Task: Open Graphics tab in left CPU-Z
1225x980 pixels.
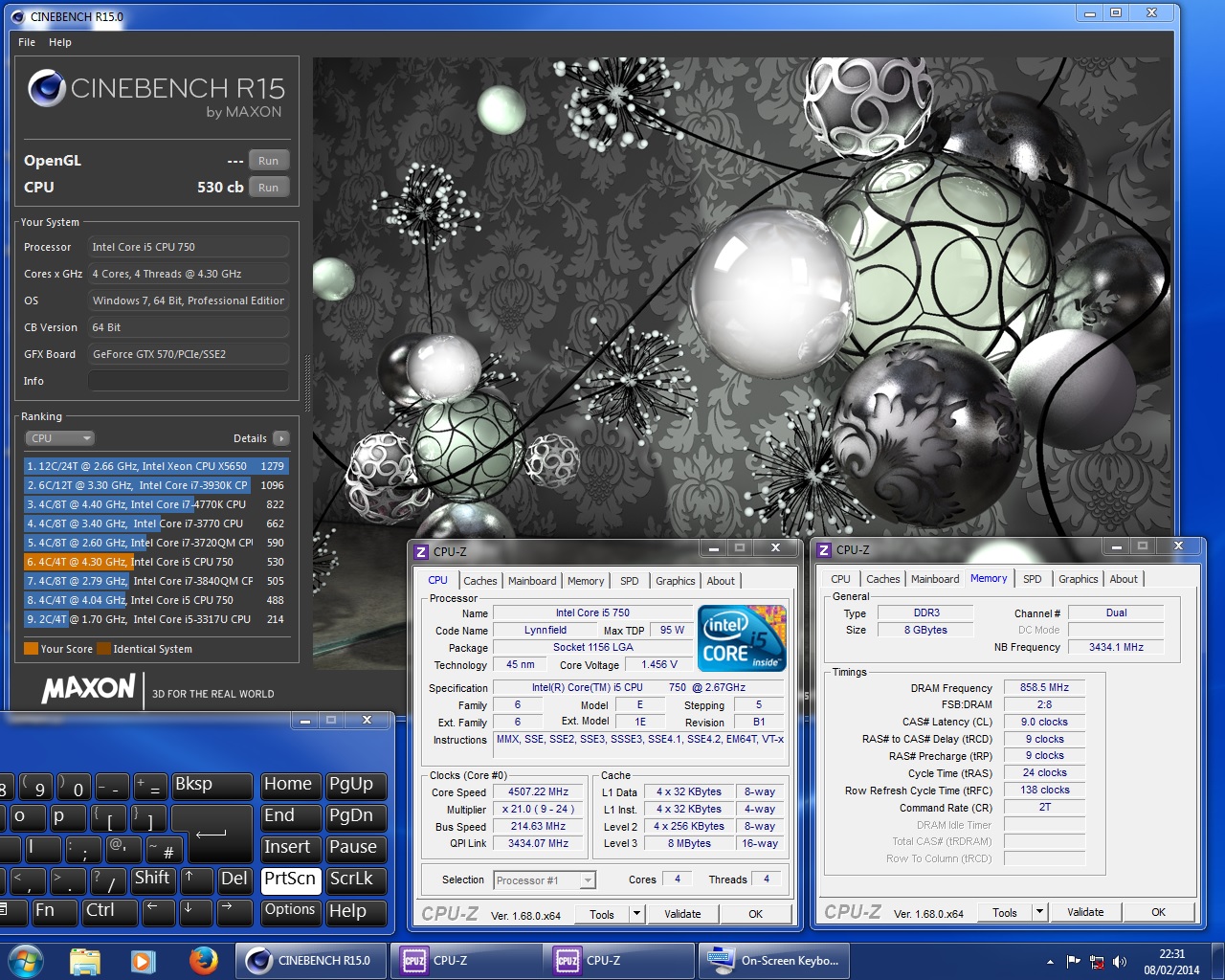Action: (x=676, y=581)
